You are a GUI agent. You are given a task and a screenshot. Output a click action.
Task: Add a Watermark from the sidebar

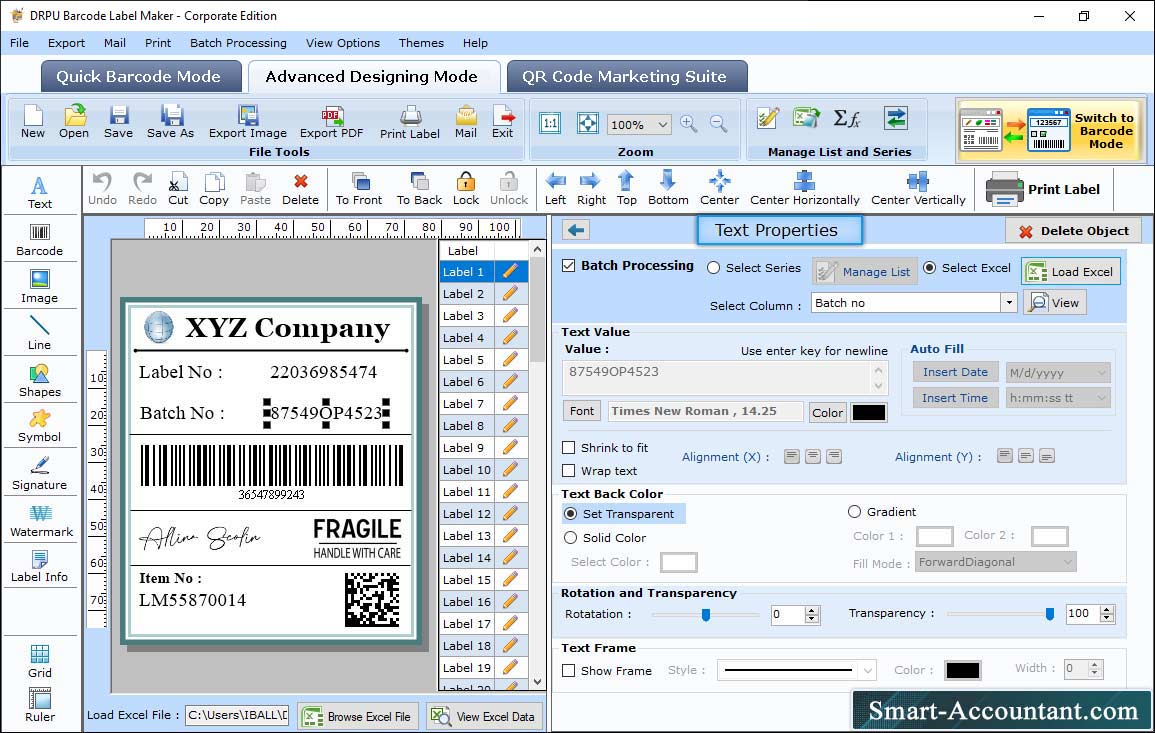pos(41,520)
